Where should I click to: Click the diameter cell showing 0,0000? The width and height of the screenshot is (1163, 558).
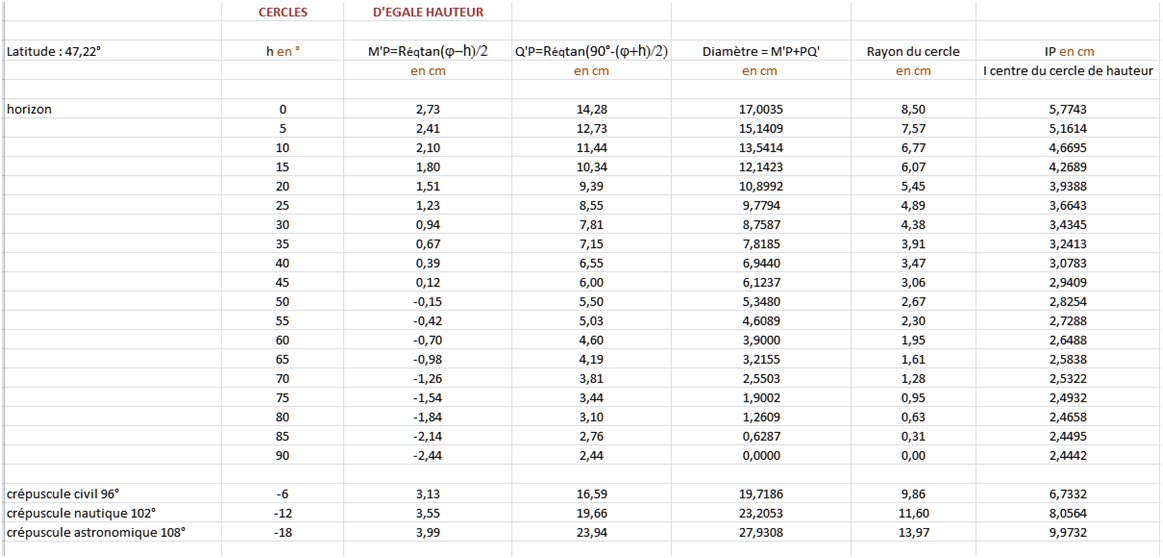[761, 455]
